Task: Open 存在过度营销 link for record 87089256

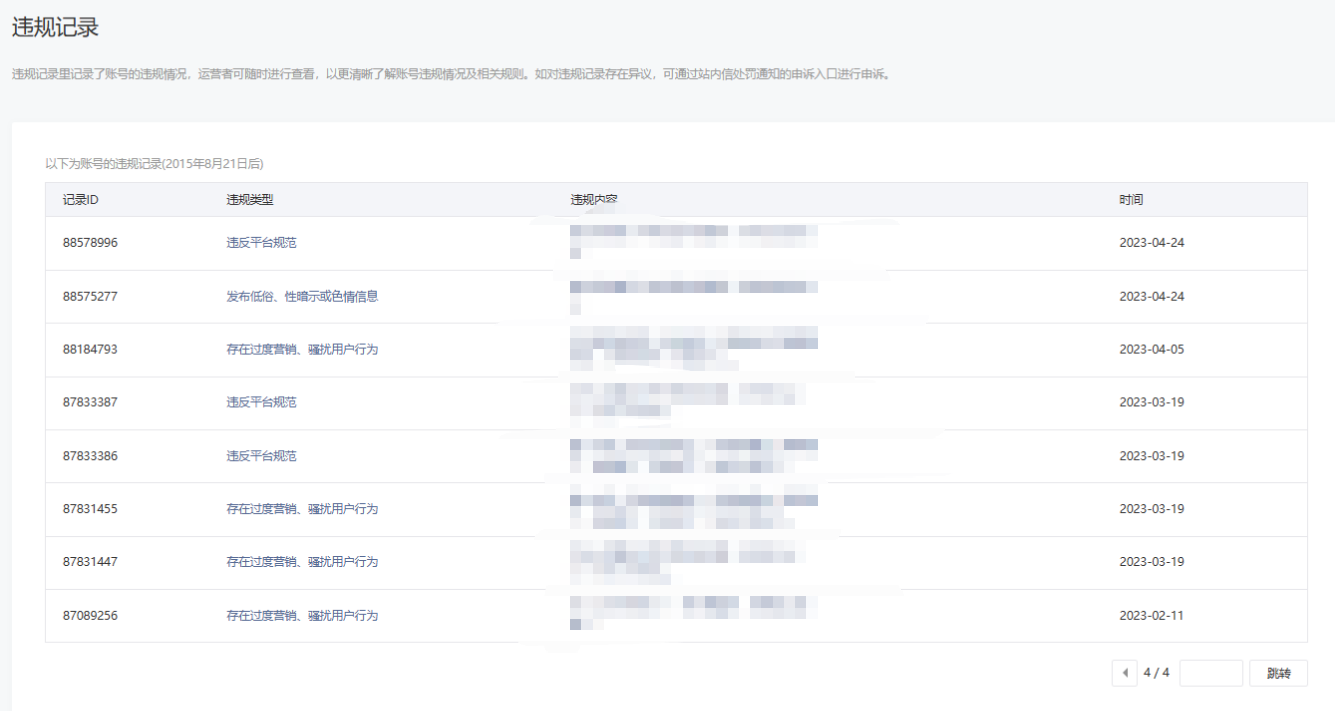Action: (302, 616)
